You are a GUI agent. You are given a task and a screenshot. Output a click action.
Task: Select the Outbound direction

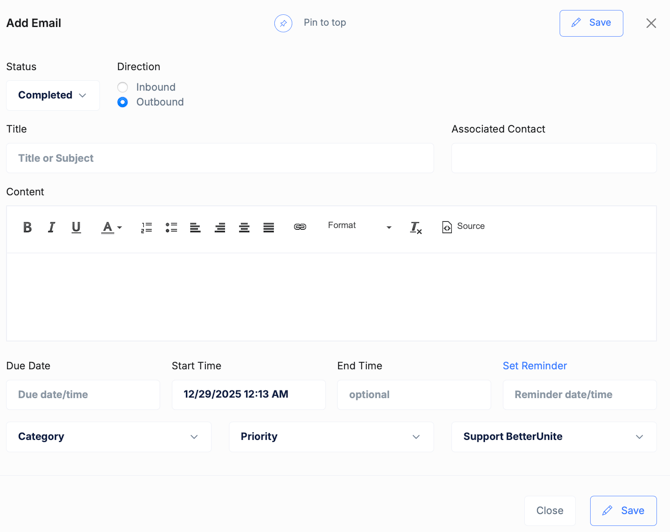123,102
